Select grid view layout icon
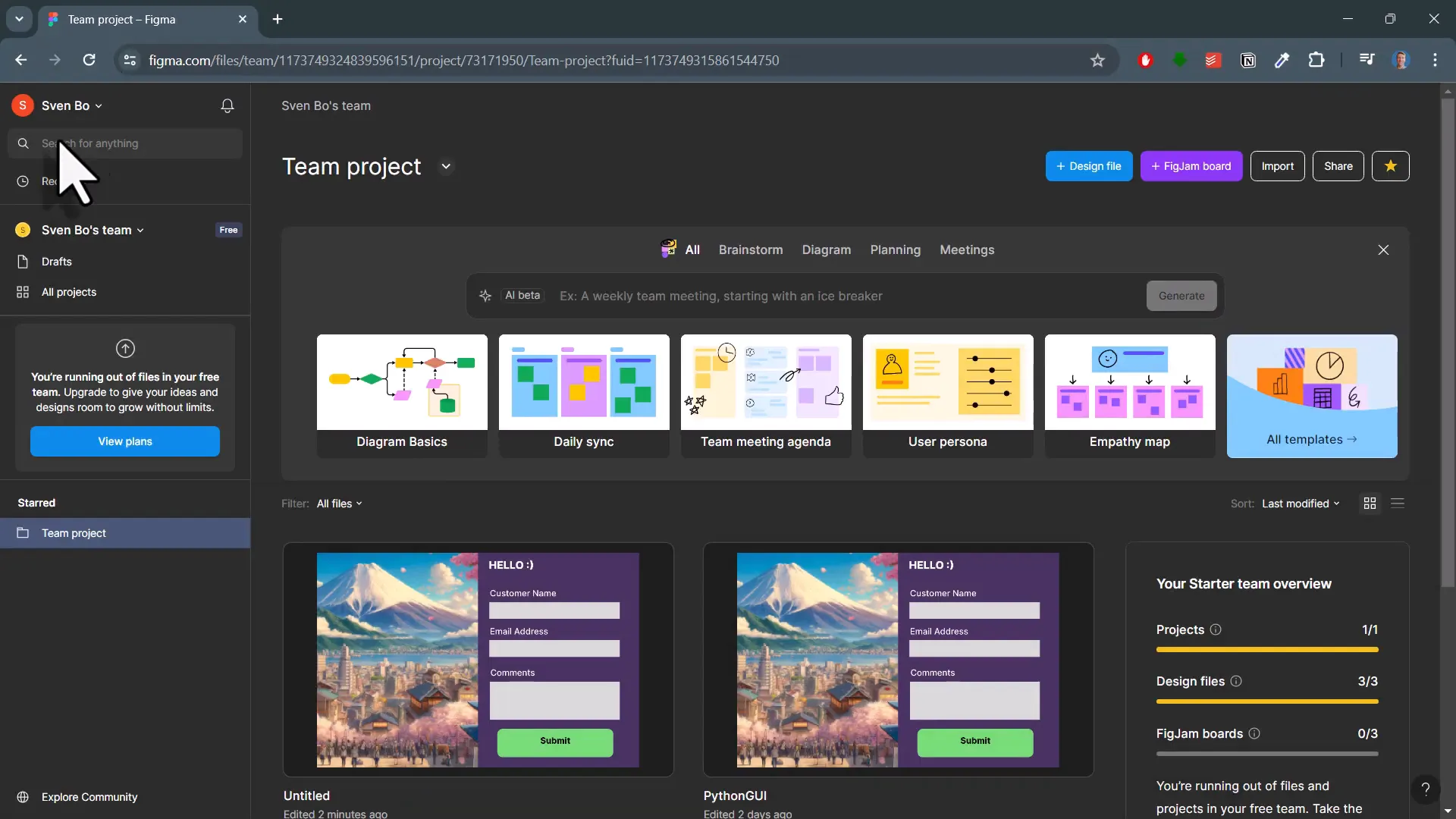The width and height of the screenshot is (1456, 819). click(1370, 503)
